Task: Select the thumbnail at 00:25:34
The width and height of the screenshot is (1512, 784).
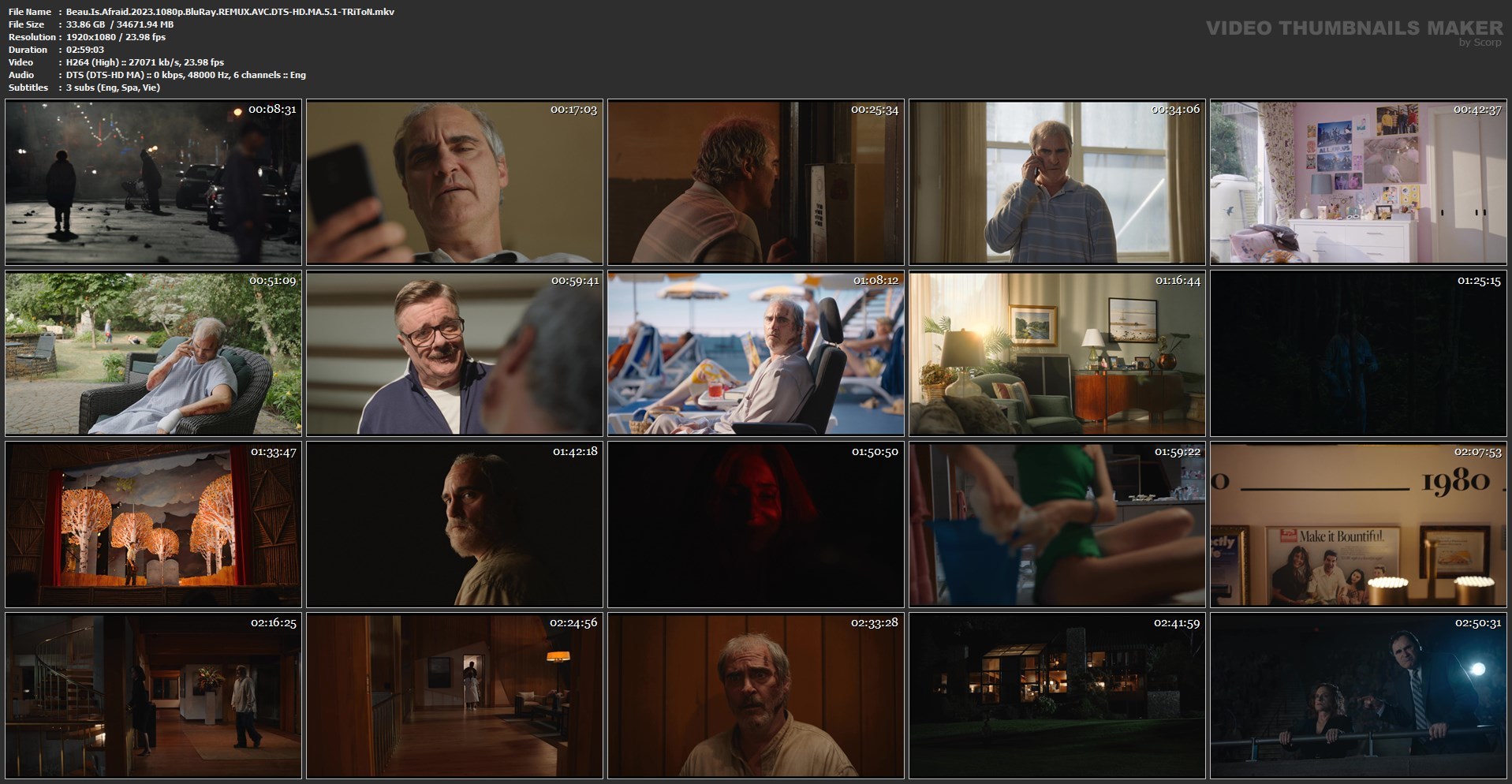Action: (x=756, y=182)
